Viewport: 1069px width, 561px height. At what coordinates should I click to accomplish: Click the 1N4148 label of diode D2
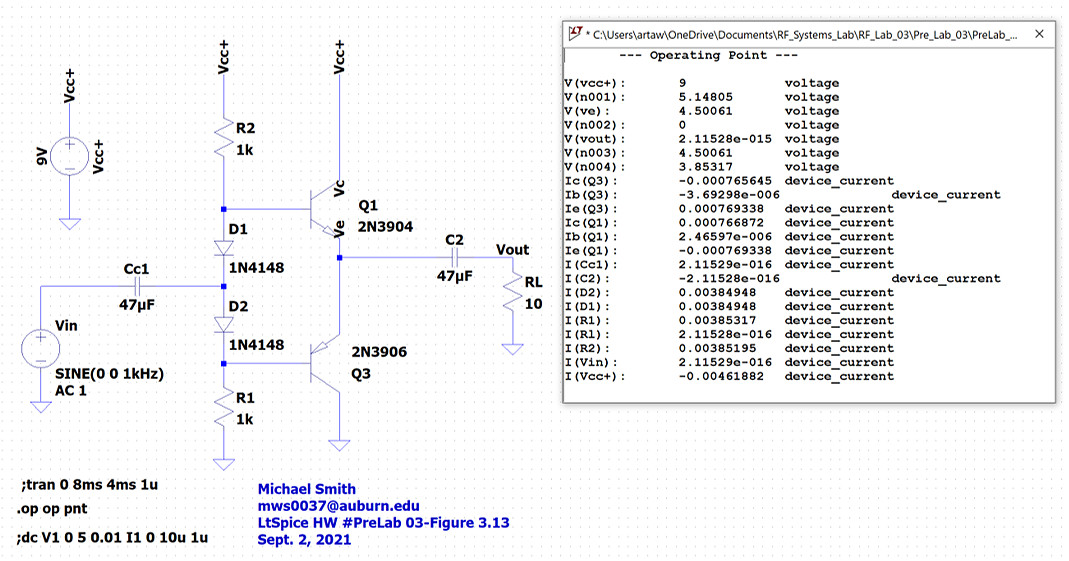pos(256,345)
